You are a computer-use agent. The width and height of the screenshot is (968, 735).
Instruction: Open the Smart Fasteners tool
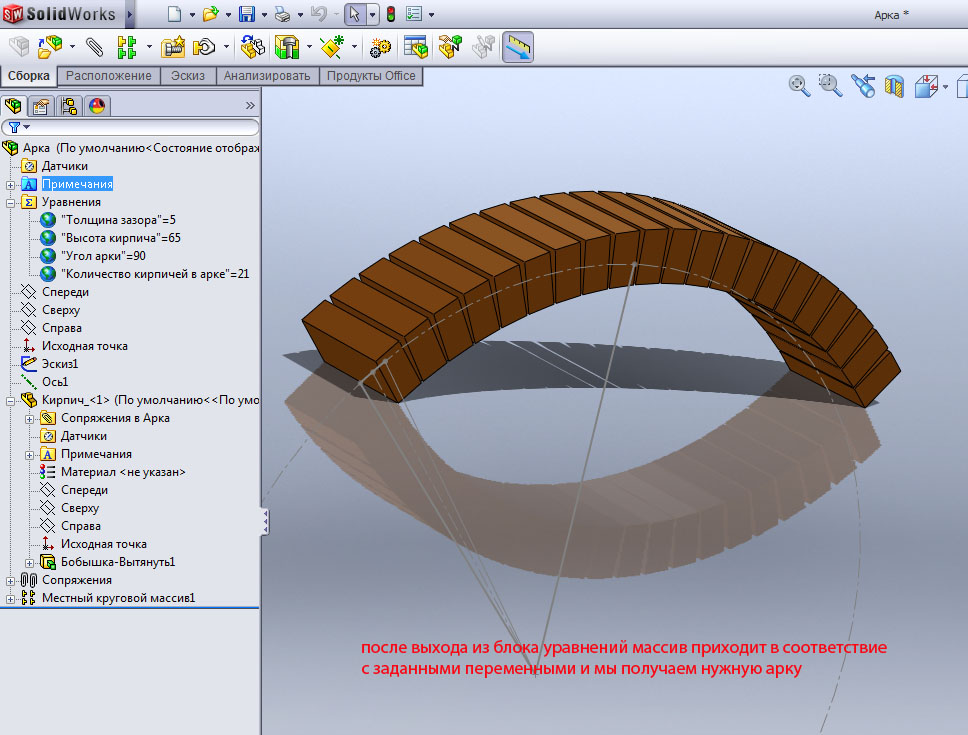click(x=173, y=47)
